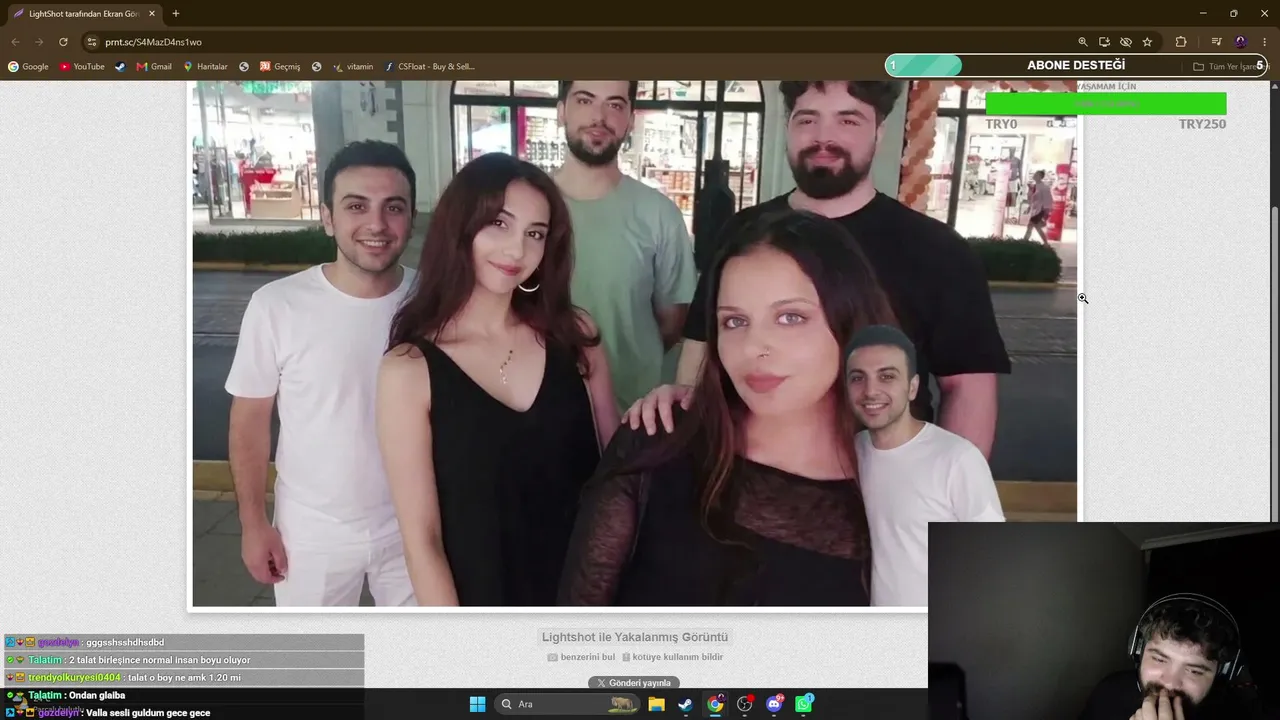Click the install app icon in address bar

(1104, 42)
